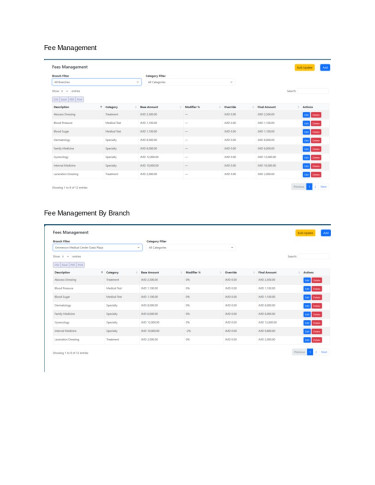Screen dimensions: 375x485
Task: Select page 1 in top Fee Management pagination
Action: pos(309,187)
